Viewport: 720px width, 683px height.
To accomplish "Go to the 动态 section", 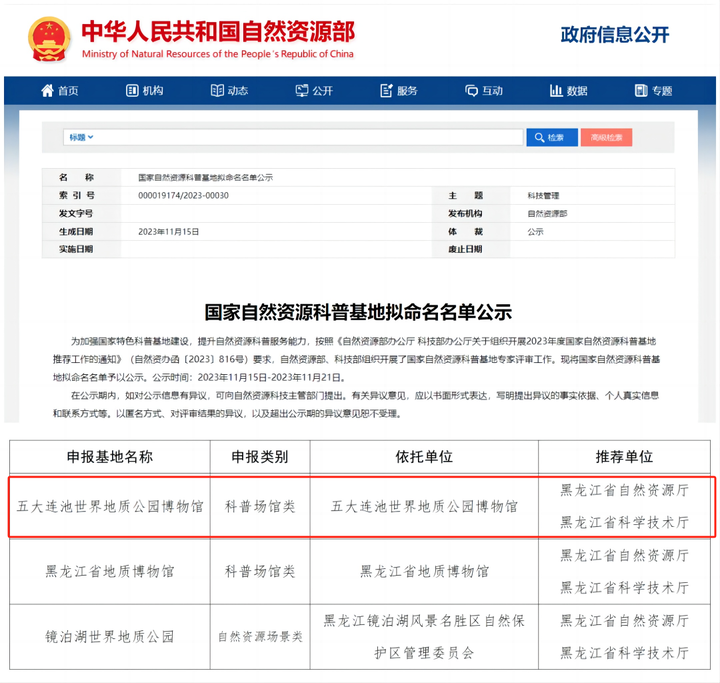I will point(238,91).
